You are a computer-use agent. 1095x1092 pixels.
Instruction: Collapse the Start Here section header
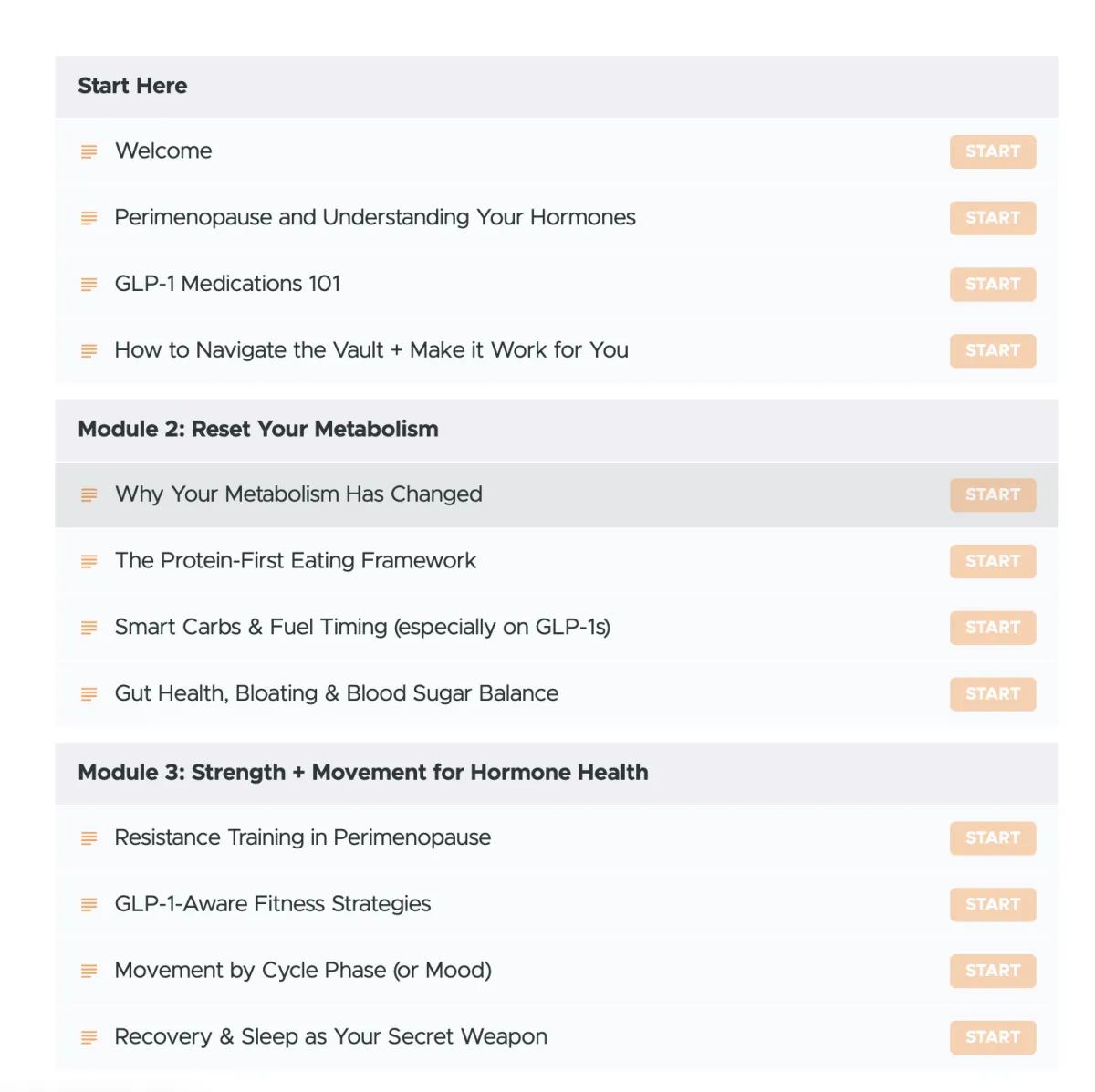(557, 87)
